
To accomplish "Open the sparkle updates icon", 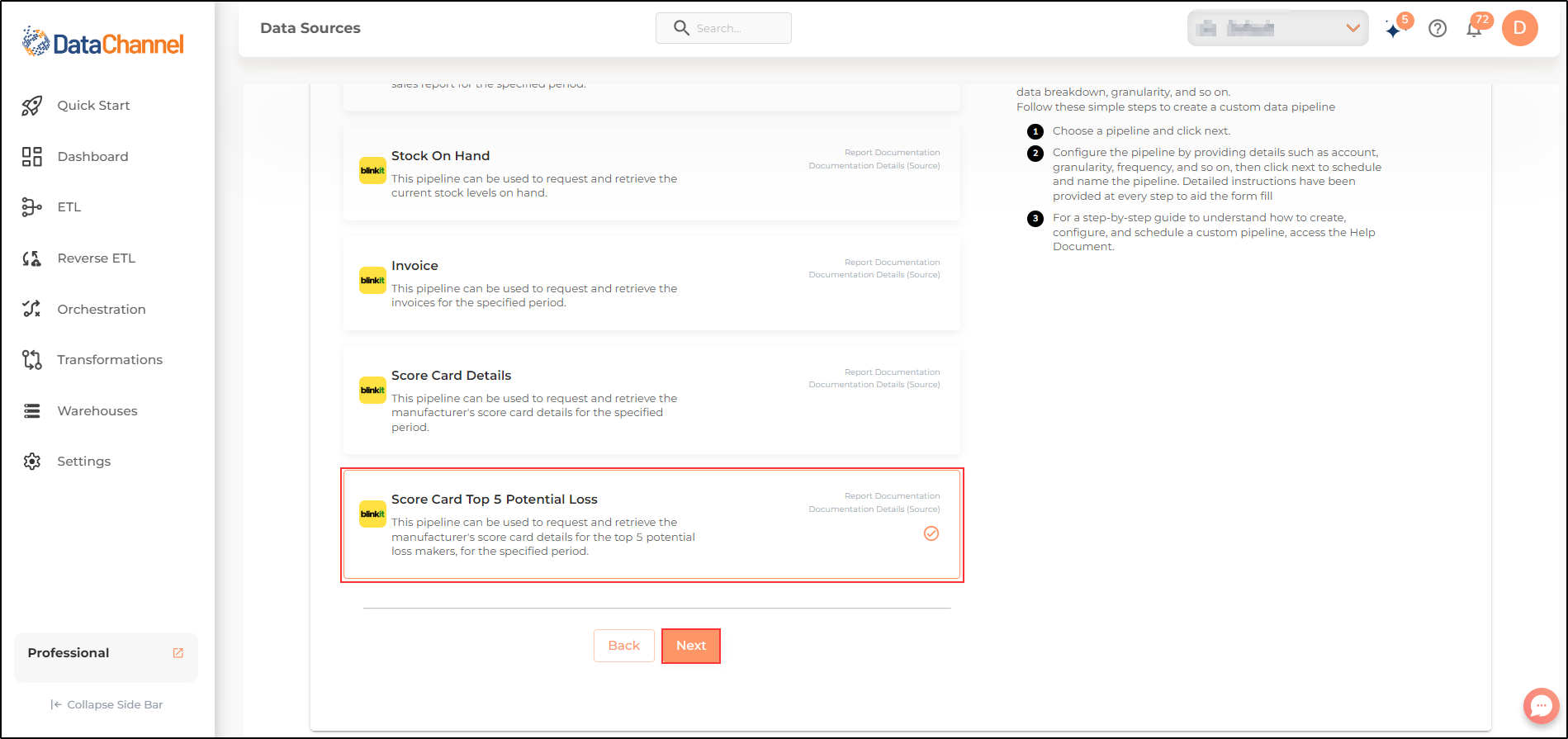I will [1394, 30].
